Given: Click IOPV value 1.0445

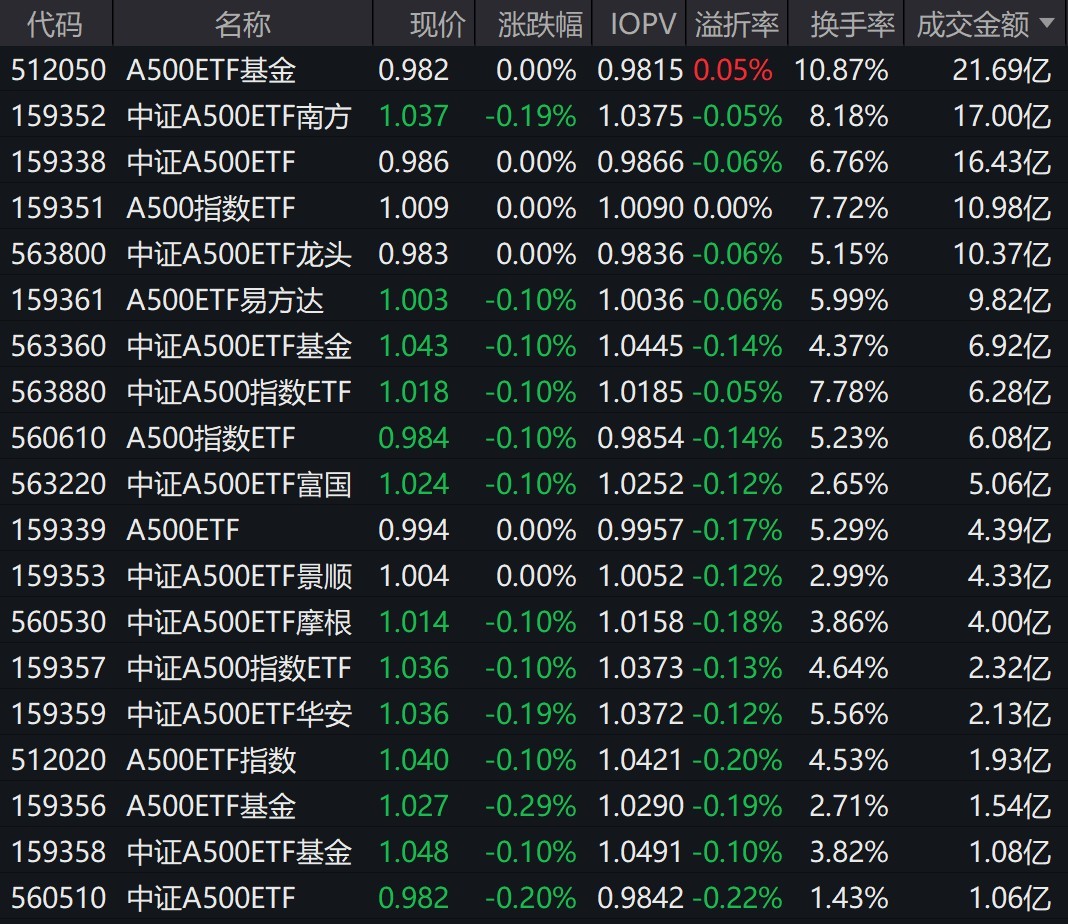Looking at the screenshot, I should 640,346.
